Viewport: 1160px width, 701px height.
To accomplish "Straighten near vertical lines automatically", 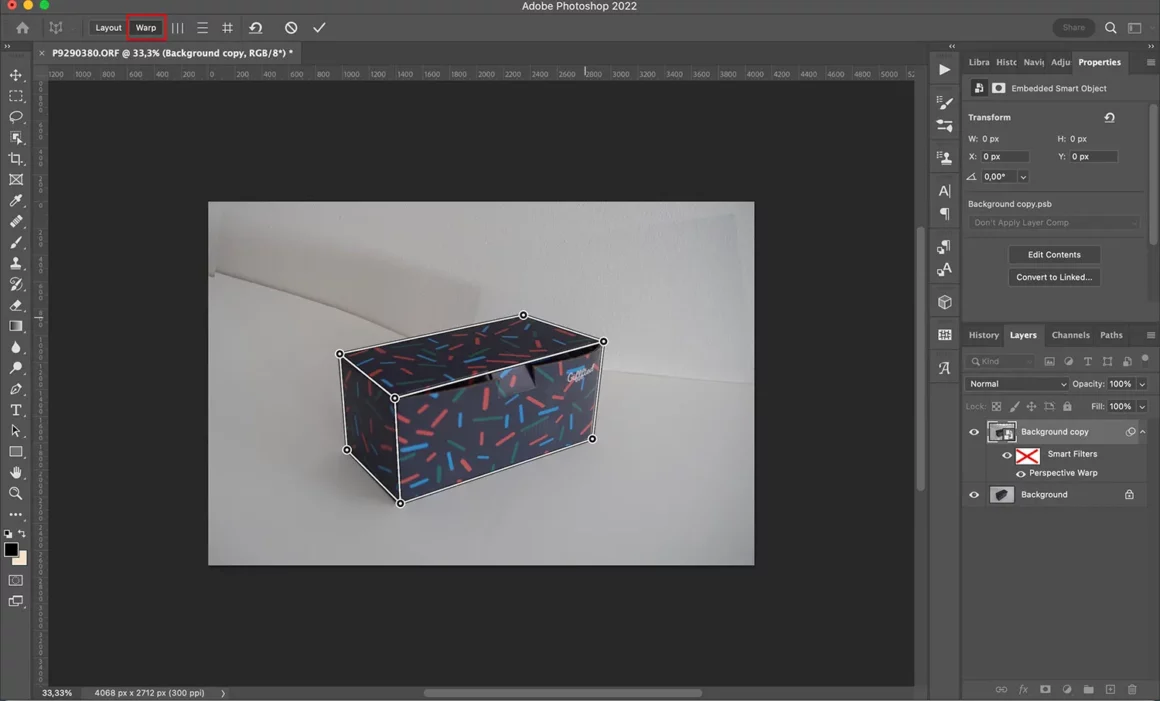I will tap(178, 27).
